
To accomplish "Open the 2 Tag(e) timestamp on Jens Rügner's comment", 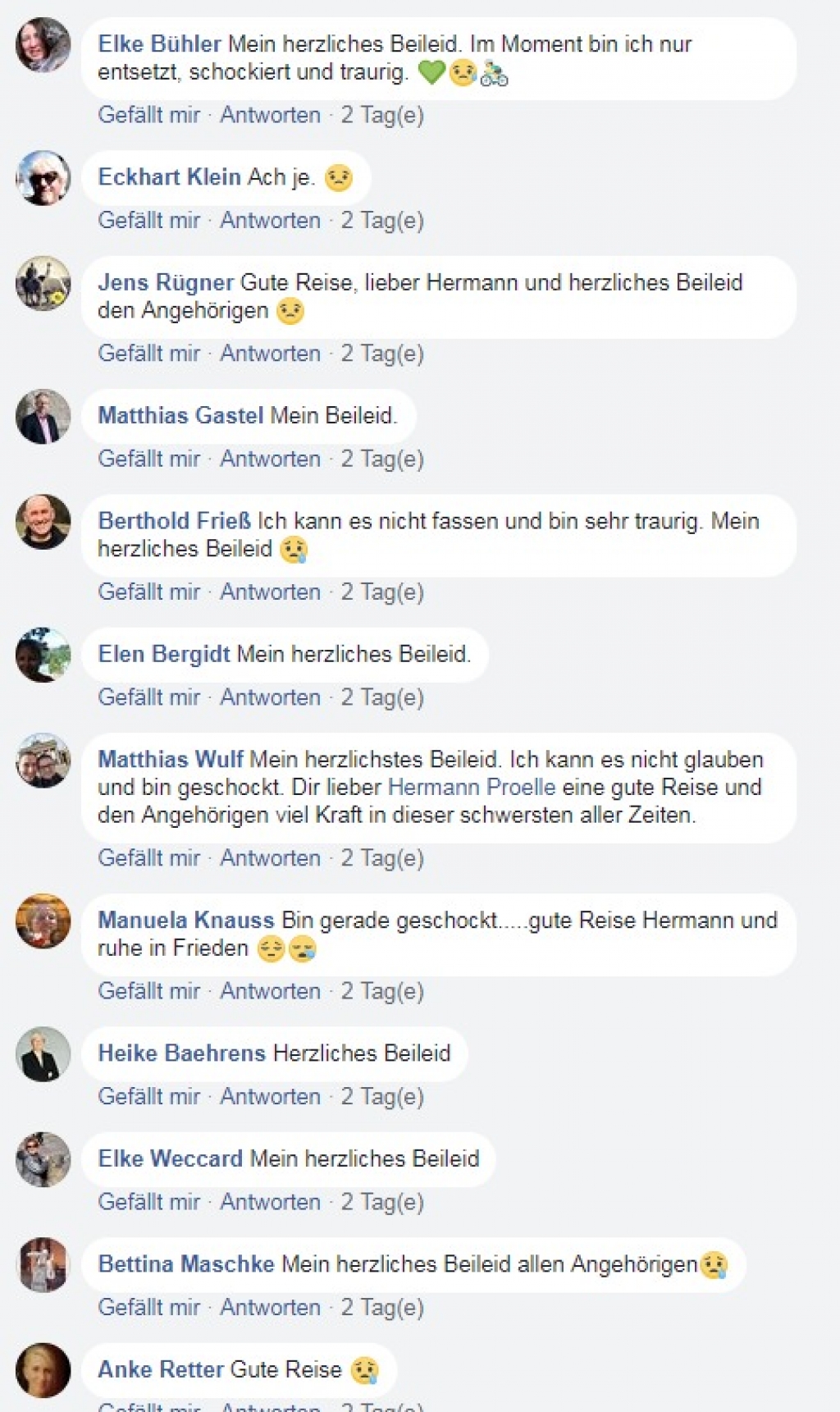I will point(382,353).
